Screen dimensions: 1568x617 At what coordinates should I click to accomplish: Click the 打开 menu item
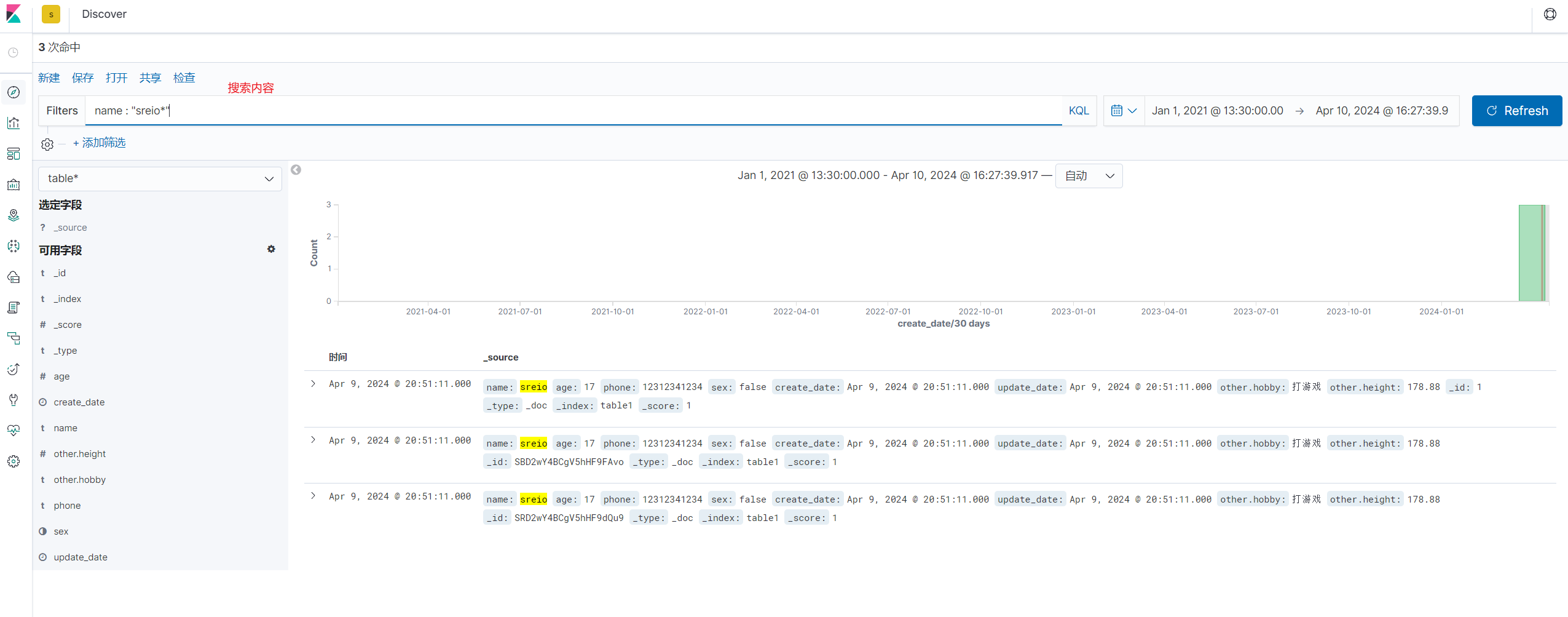117,78
